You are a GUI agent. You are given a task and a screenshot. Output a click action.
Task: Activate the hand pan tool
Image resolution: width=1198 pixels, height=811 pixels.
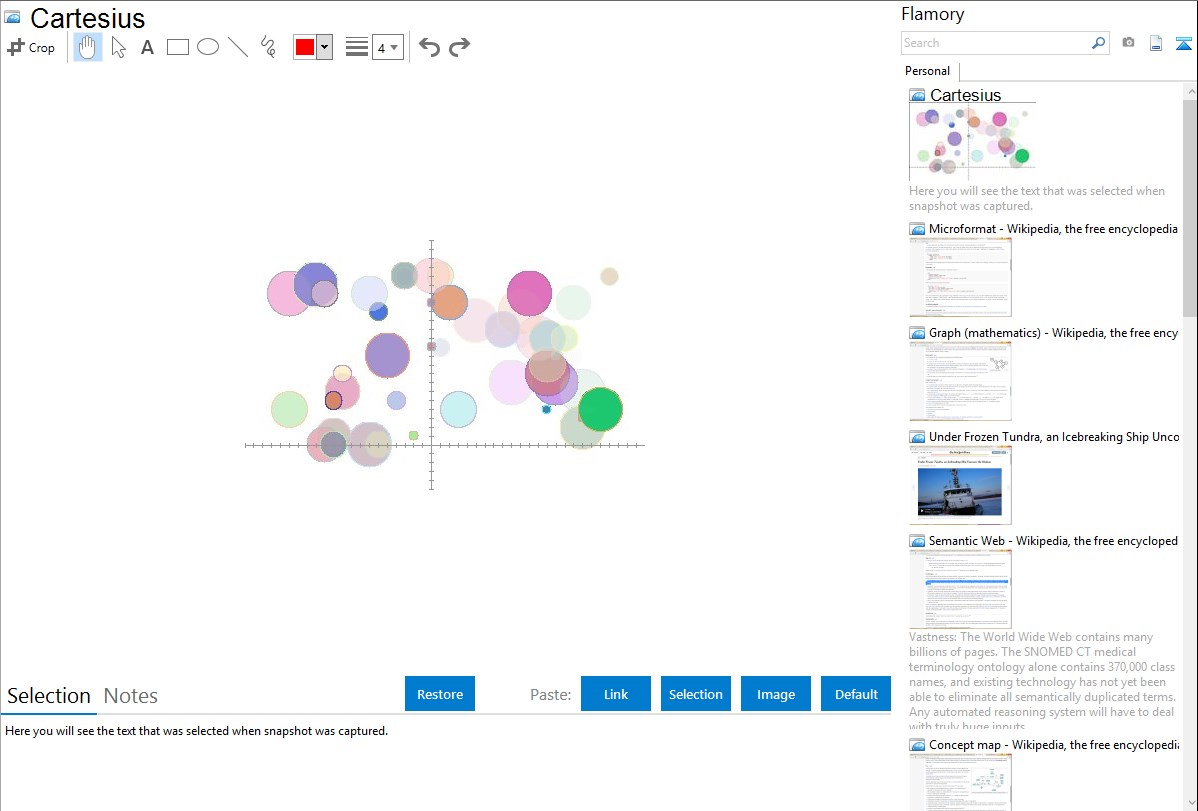click(88, 47)
